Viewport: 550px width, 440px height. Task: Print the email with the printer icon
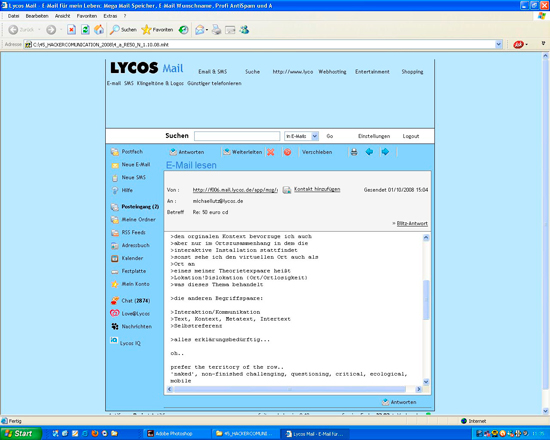pyautogui.click(x=354, y=152)
